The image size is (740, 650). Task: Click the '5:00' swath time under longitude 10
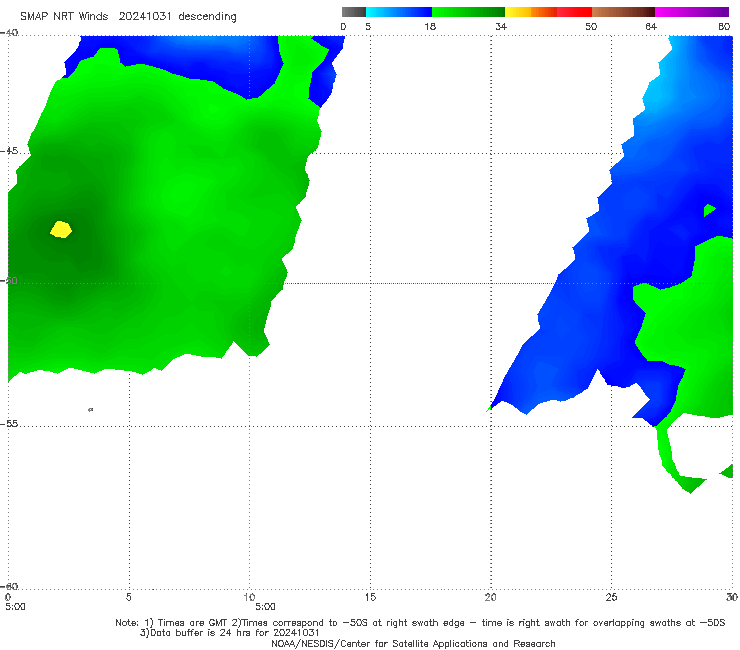pyautogui.click(x=265, y=607)
